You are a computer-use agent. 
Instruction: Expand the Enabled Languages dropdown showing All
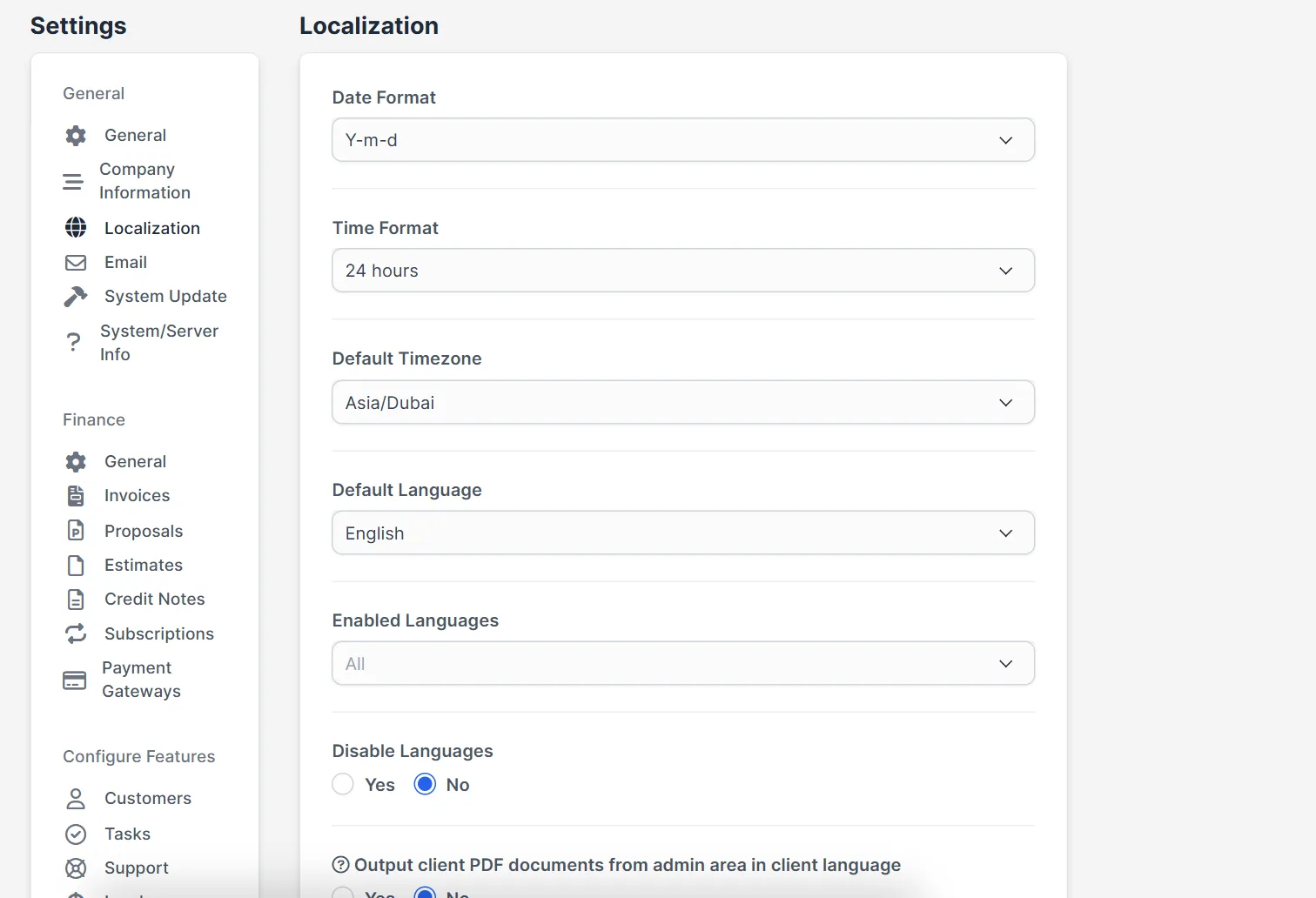point(683,663)
